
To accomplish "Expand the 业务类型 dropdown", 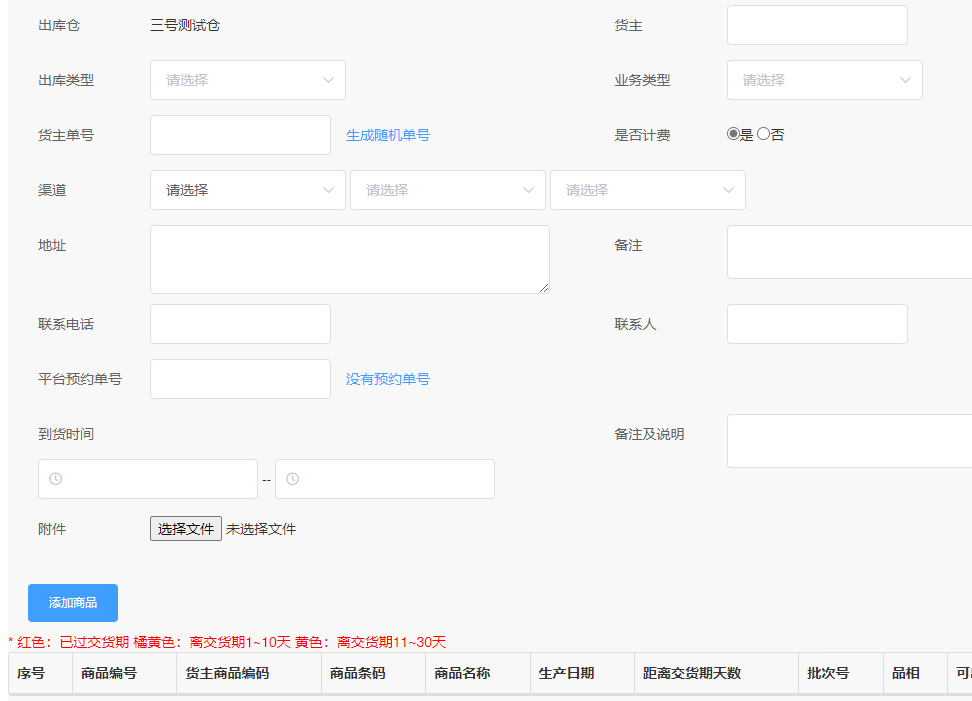I will click(x=824, y=80).
